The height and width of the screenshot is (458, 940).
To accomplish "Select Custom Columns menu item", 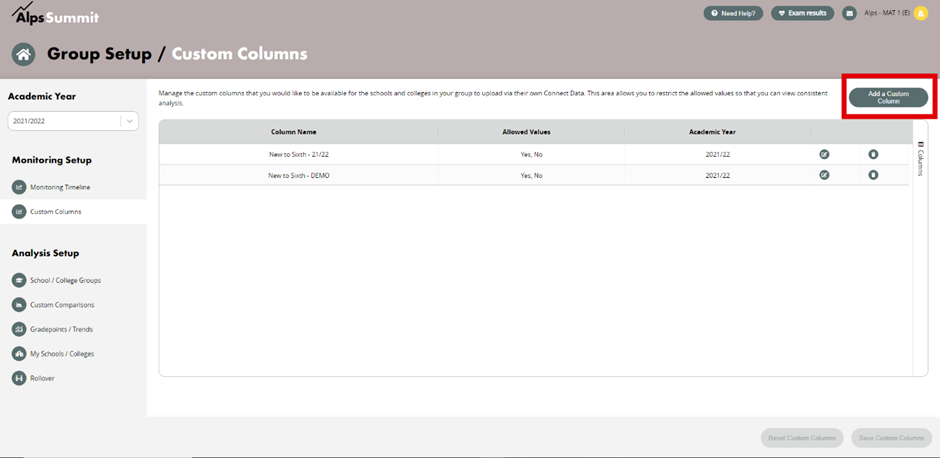I will (56, 212).
